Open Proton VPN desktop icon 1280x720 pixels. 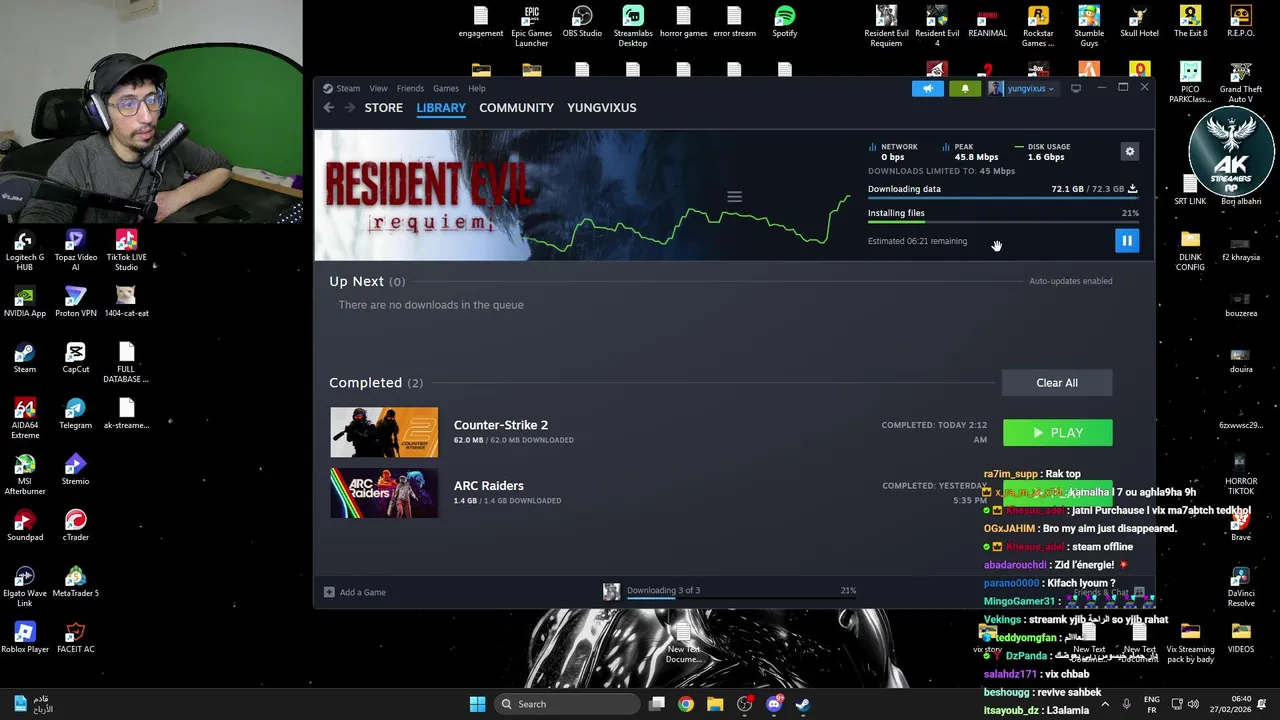pyautogui.click(x=75, y=302)
